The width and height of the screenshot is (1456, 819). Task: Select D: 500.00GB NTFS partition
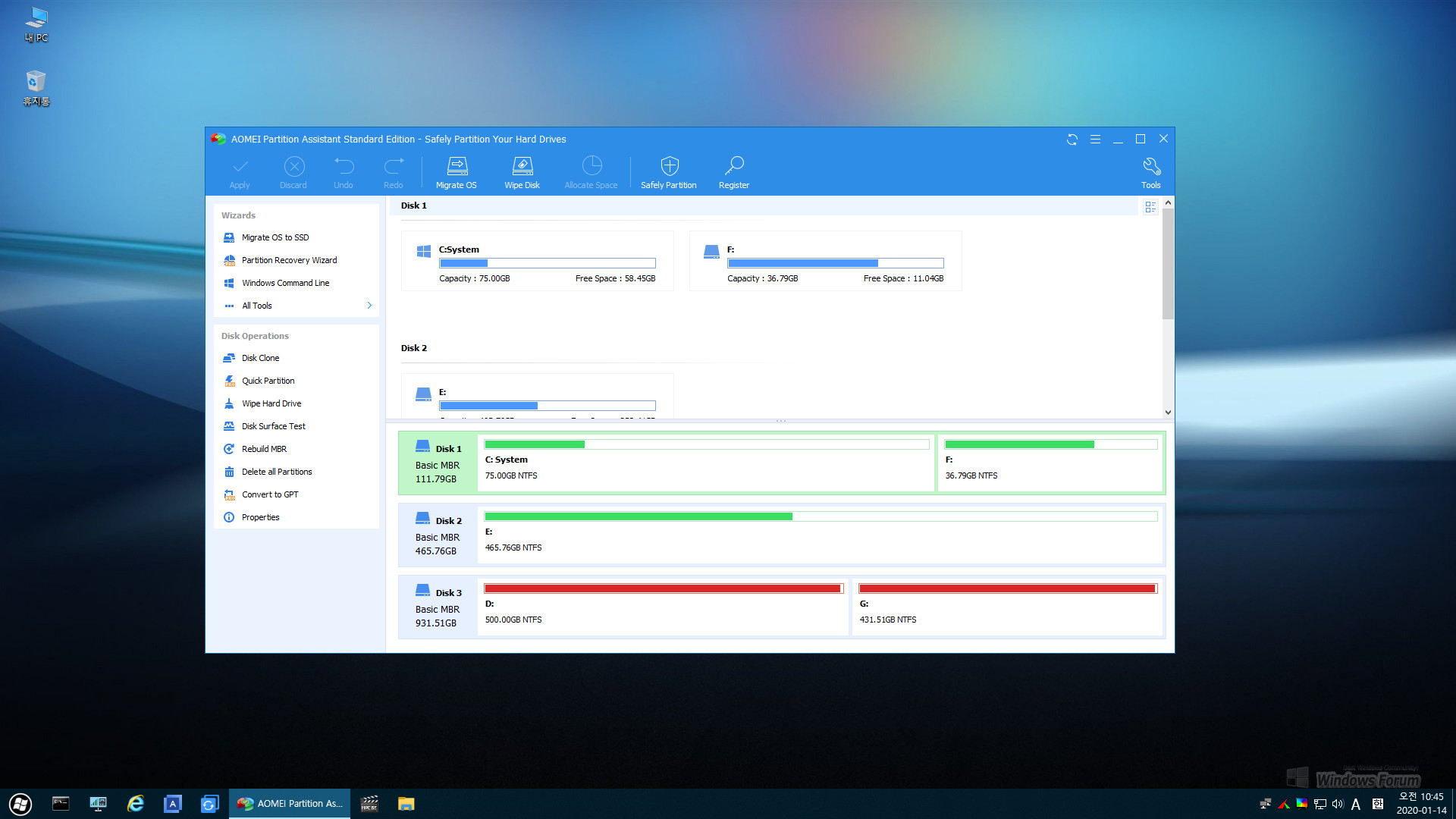(663, 607)
